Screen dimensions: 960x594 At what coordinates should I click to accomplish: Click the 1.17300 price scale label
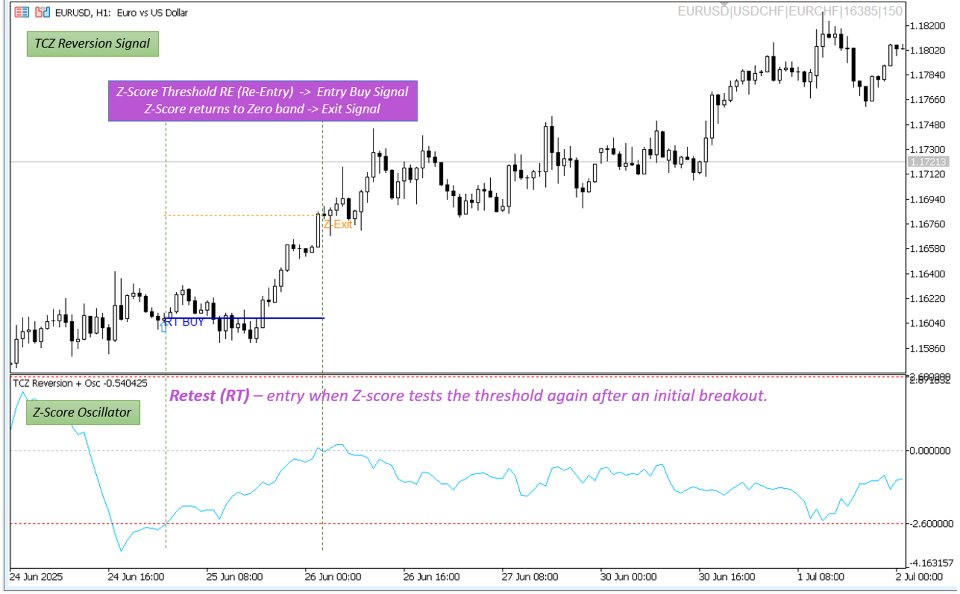click(928, 149)
